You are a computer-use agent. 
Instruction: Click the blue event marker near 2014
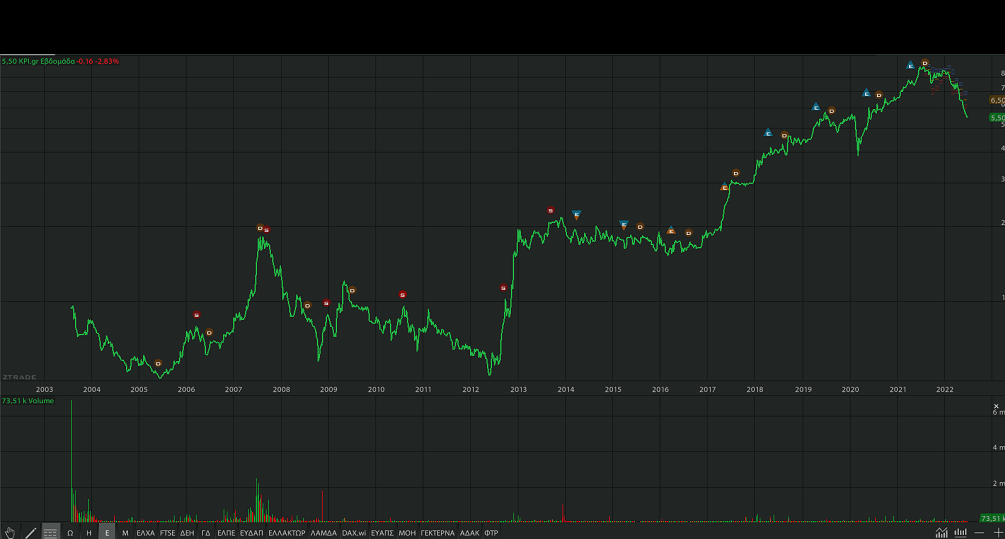576,214
